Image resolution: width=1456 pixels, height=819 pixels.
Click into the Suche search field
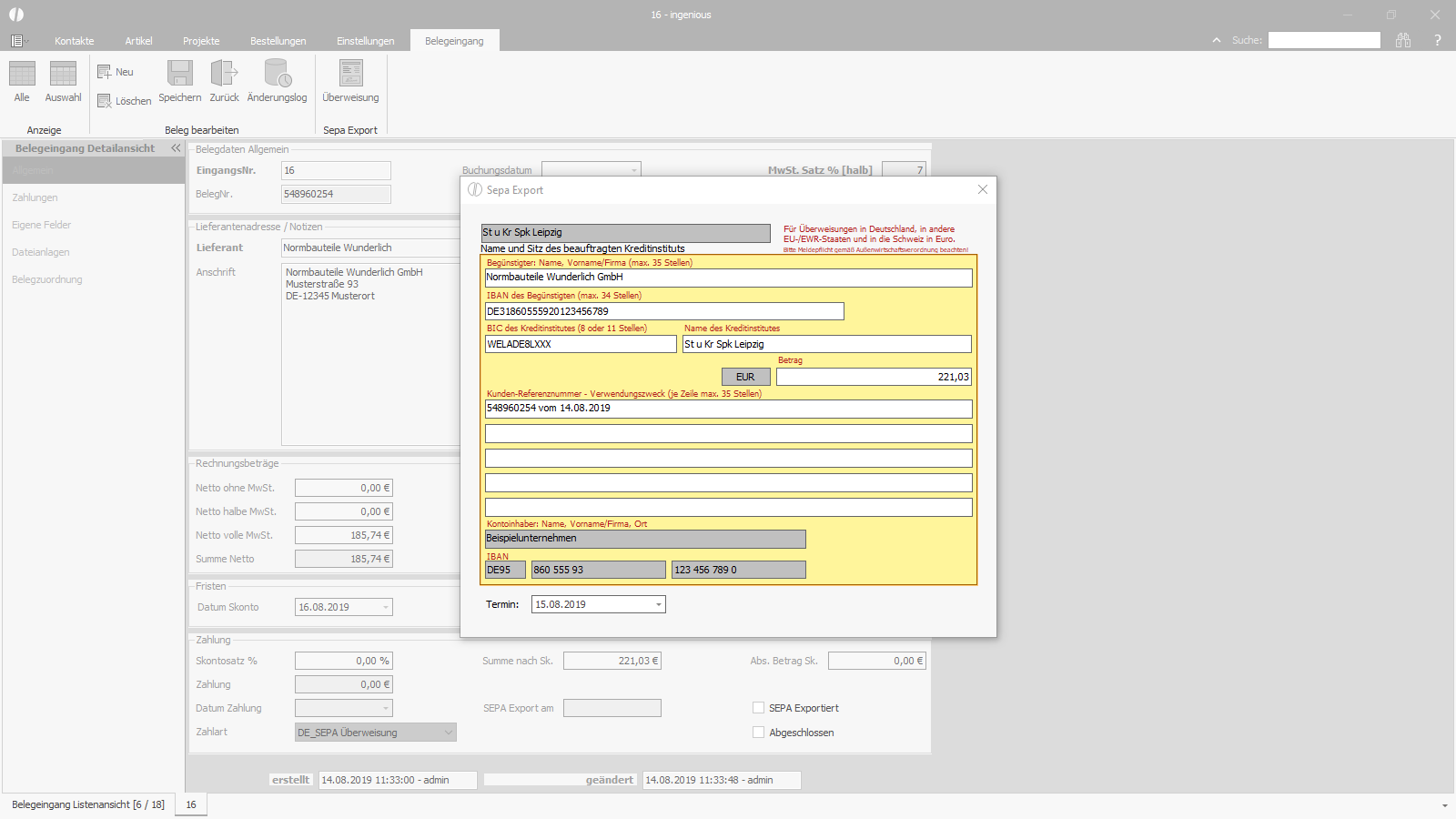[x=1324, y=40]
